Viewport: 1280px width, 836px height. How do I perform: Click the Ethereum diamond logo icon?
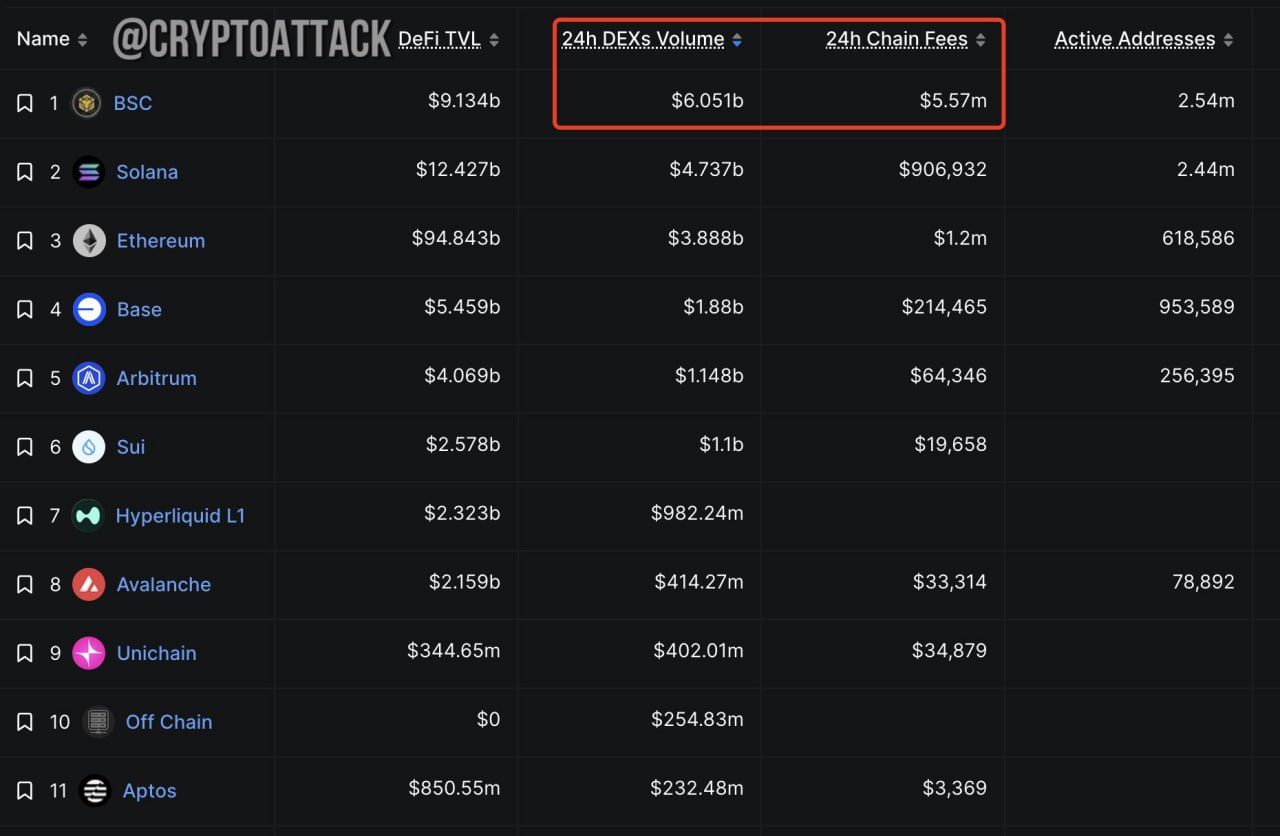[89, 241]
